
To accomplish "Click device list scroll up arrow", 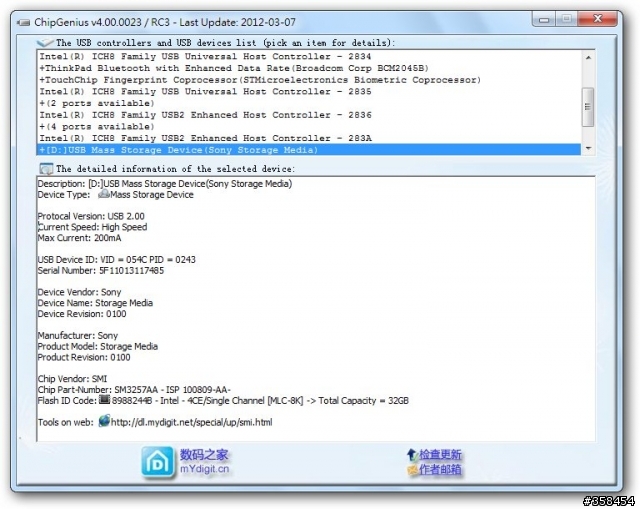I will coord(588,58).
